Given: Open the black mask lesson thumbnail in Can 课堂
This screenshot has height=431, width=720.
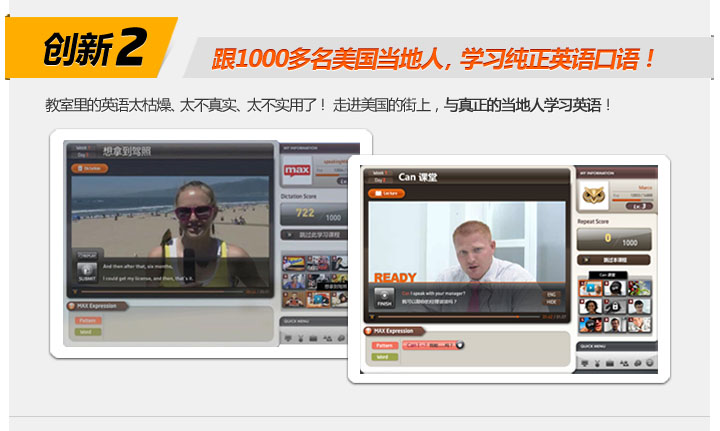Looking at the screenshot, I should pos(614,288).
